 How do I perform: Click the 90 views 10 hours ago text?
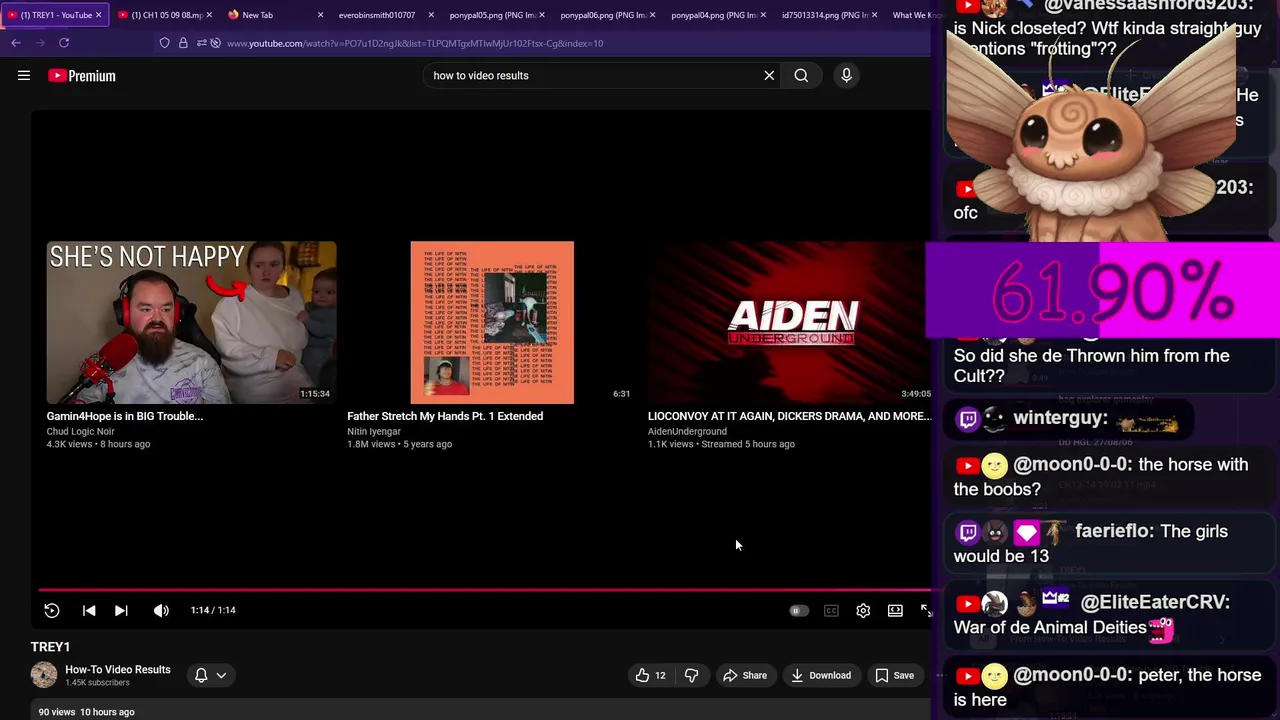click(86, 712)
